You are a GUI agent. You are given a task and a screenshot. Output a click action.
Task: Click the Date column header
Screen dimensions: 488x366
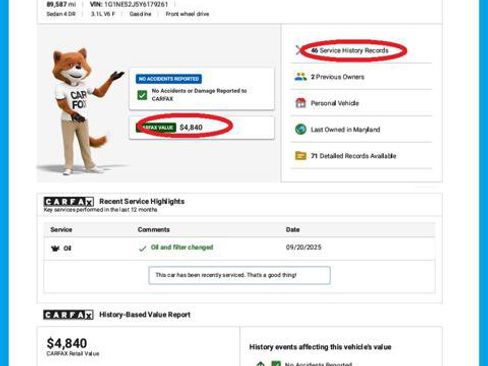(x=293, y=229)
